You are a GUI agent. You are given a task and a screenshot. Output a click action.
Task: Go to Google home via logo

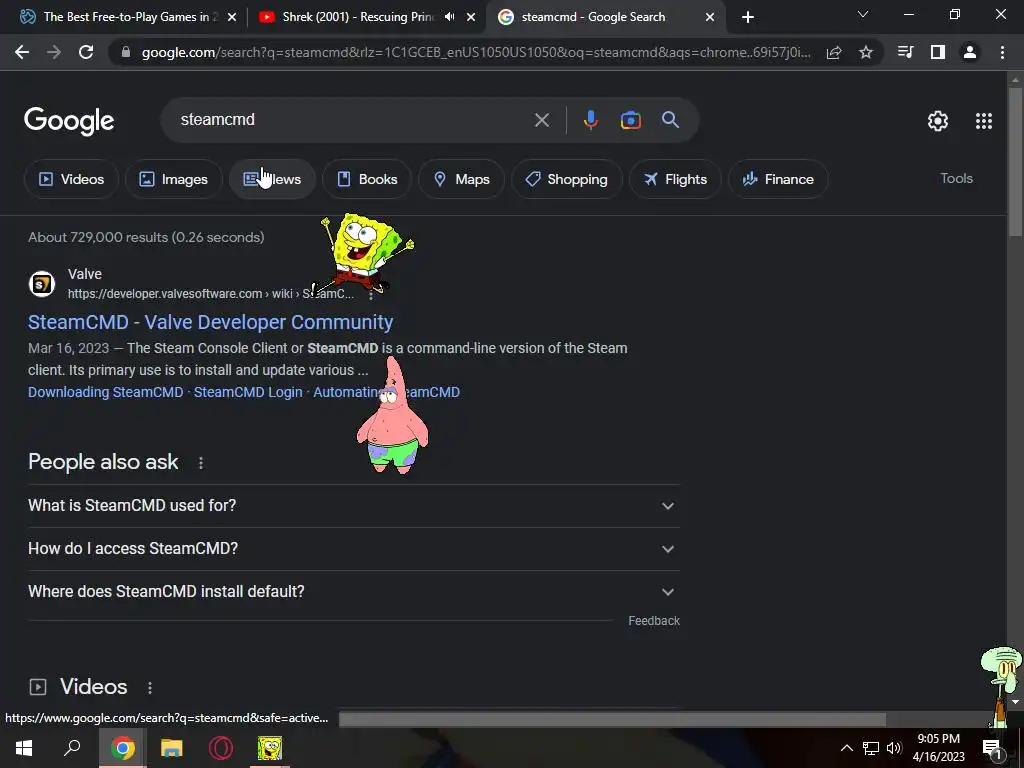tap(69, 121)
